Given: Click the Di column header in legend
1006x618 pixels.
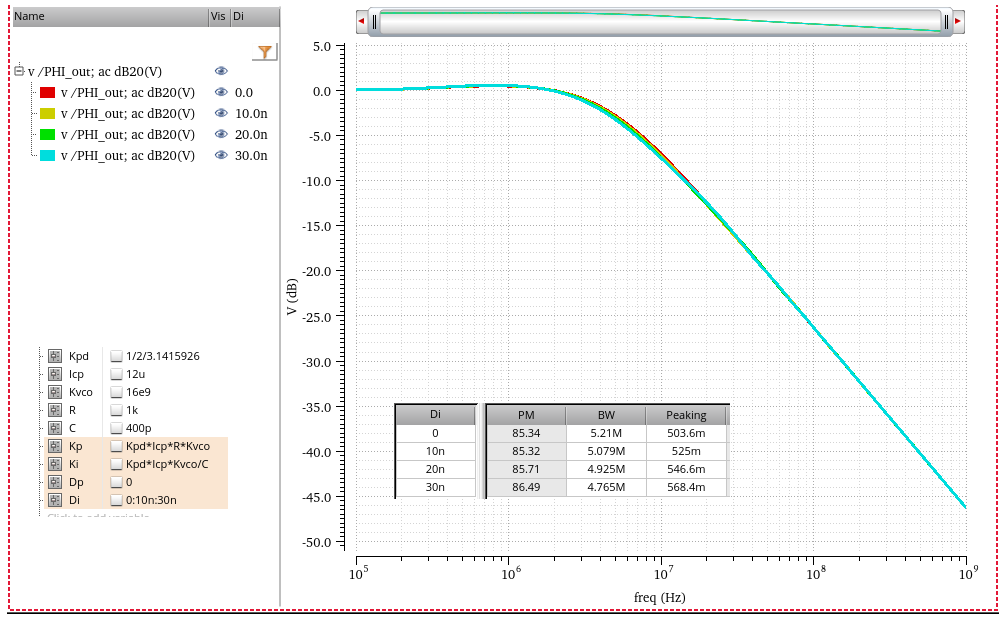Looking at the screenshot, I should point(255,17).
